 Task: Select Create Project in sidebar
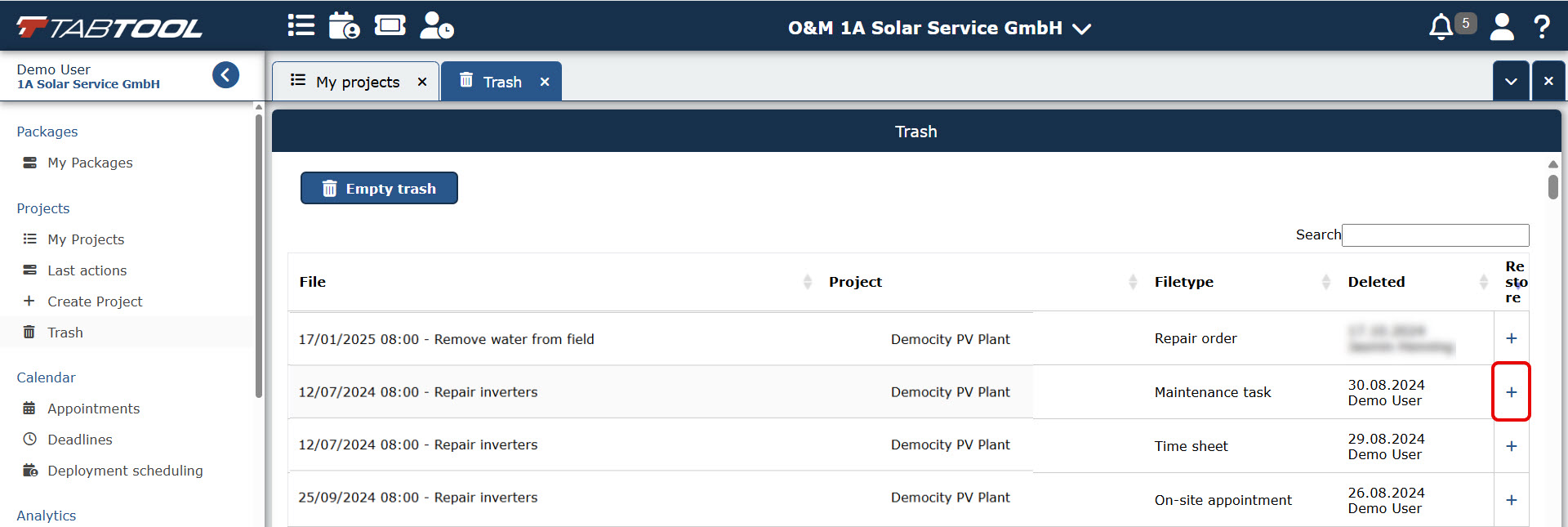[x=95, y=301]
